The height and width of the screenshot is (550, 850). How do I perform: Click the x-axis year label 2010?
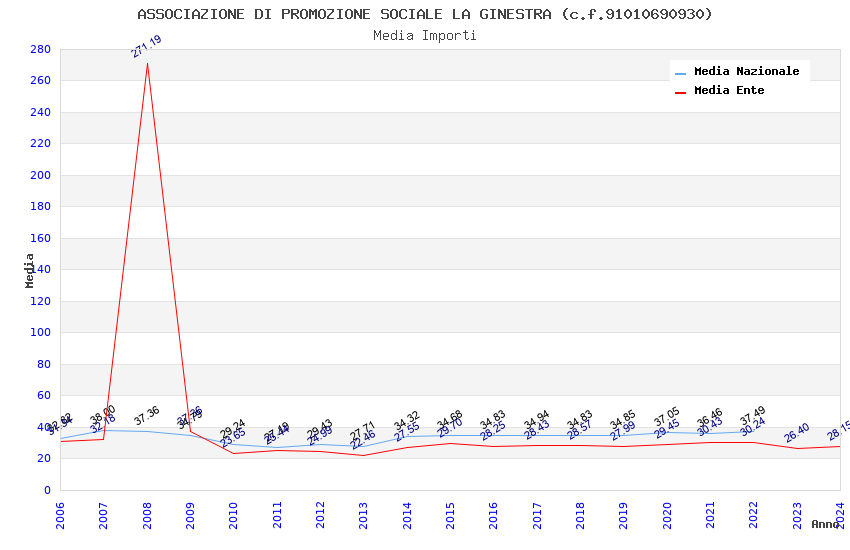point(234,515)
